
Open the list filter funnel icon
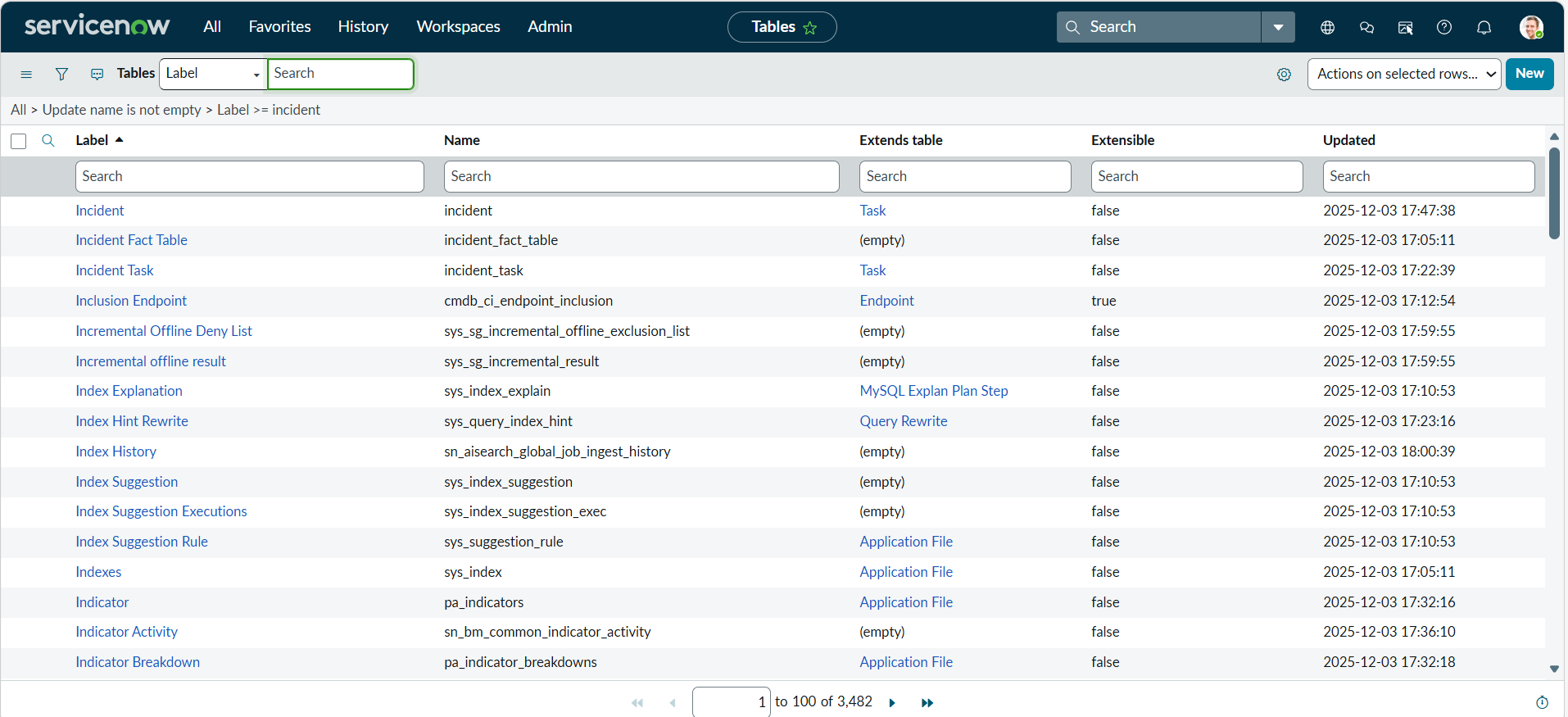pyautogui.click(x=61, y=74)
